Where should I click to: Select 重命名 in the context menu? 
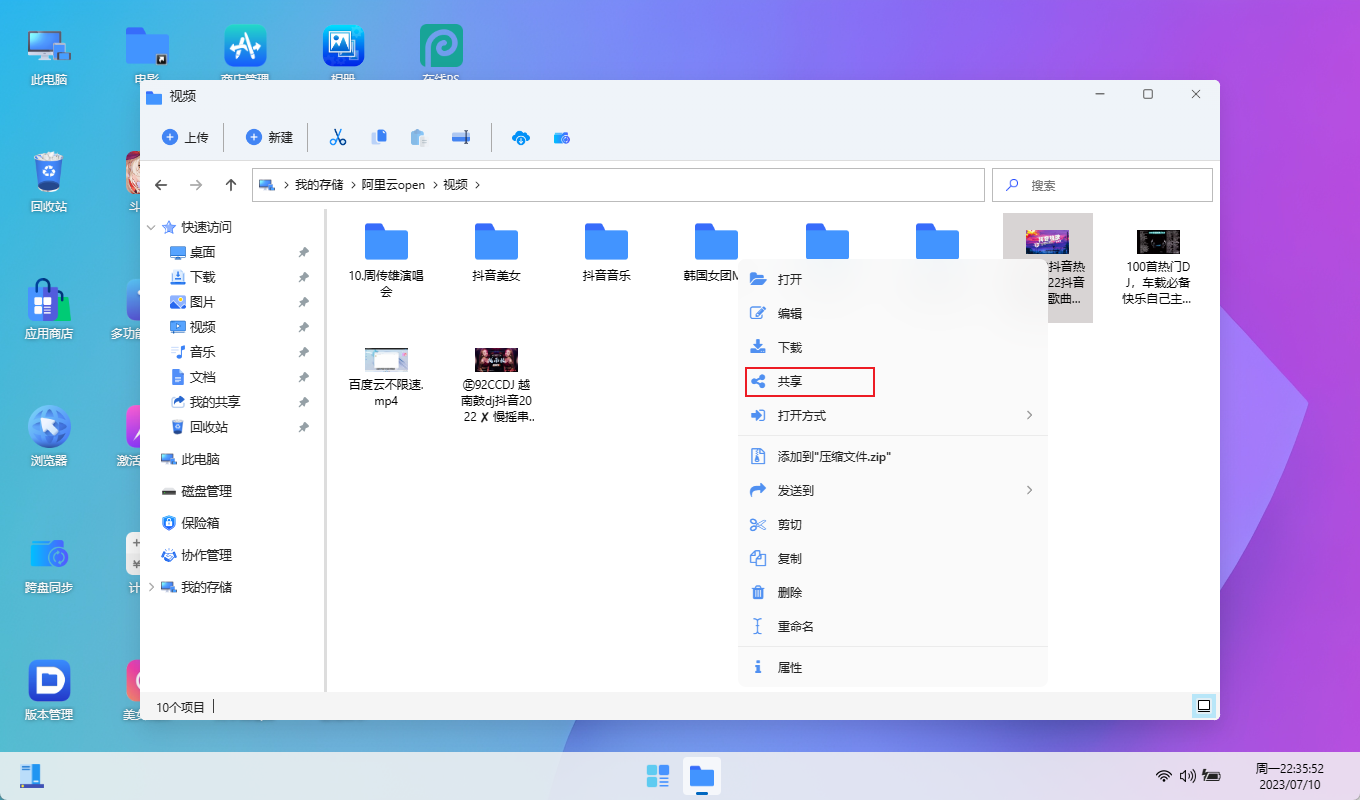[796, 626]
